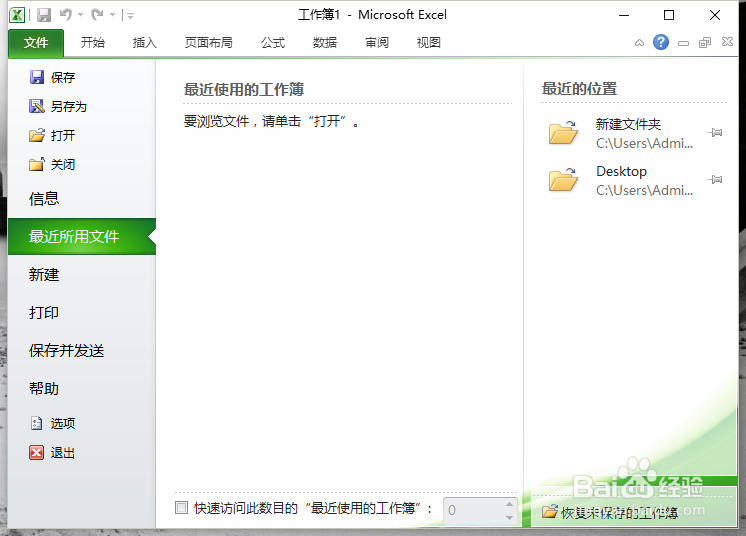Select 最近所用文件 in the sidebar
This screenshot has height=536, width=746.
[82, 236]
